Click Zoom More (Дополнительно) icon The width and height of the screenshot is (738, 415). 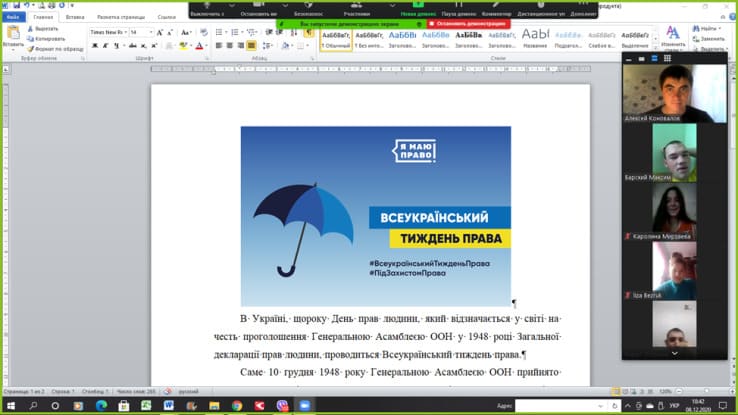(x=583, y=5)
